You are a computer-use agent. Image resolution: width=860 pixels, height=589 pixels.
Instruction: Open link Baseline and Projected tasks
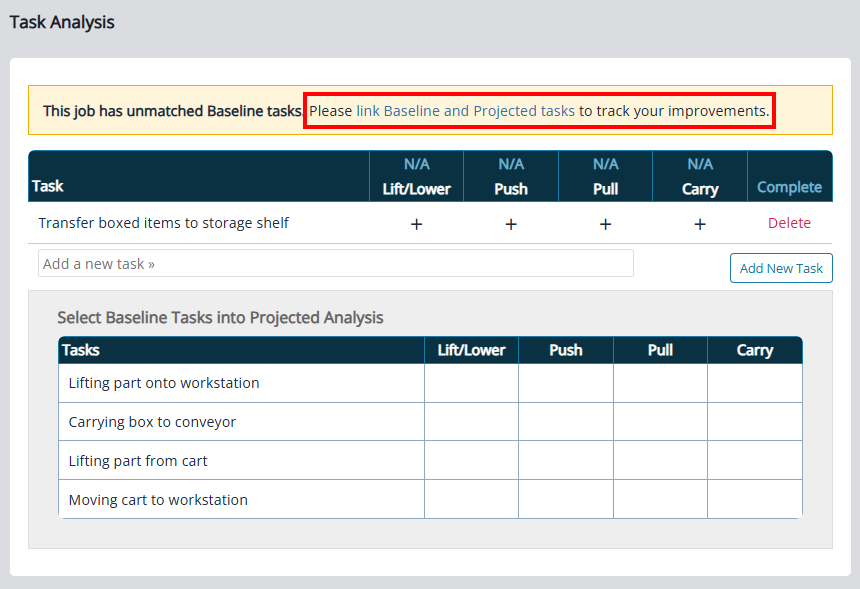tap(465, 111)
